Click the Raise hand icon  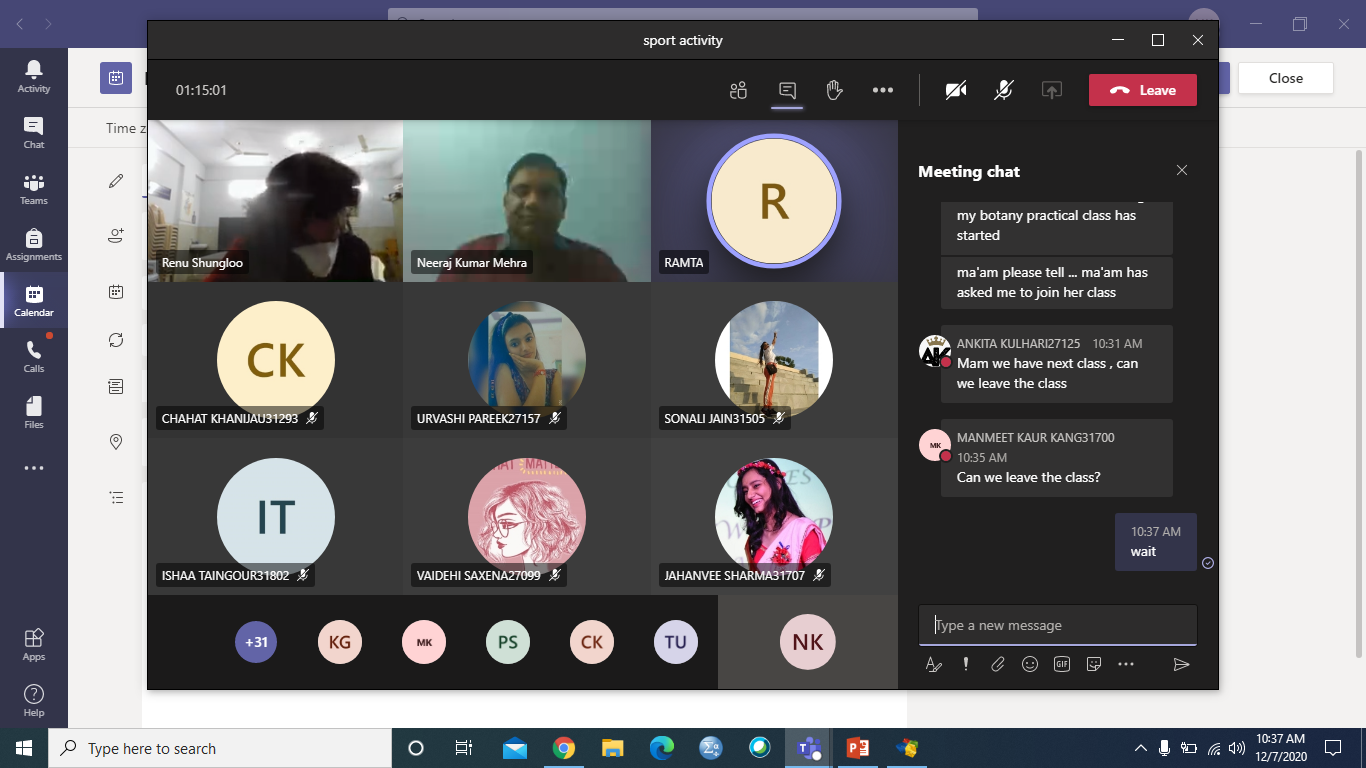coord(835,90)
